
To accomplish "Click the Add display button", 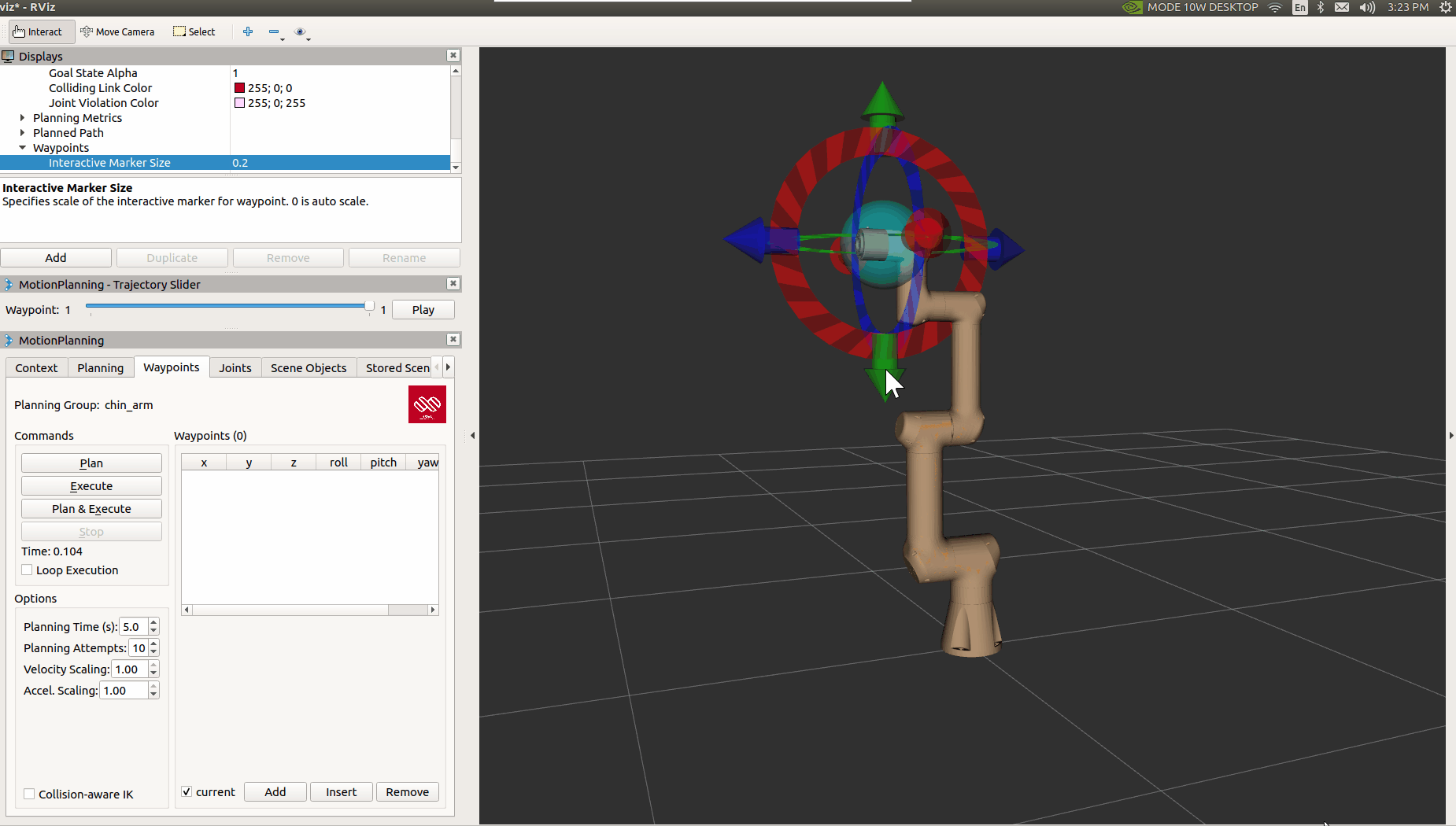I will point(56,257).
